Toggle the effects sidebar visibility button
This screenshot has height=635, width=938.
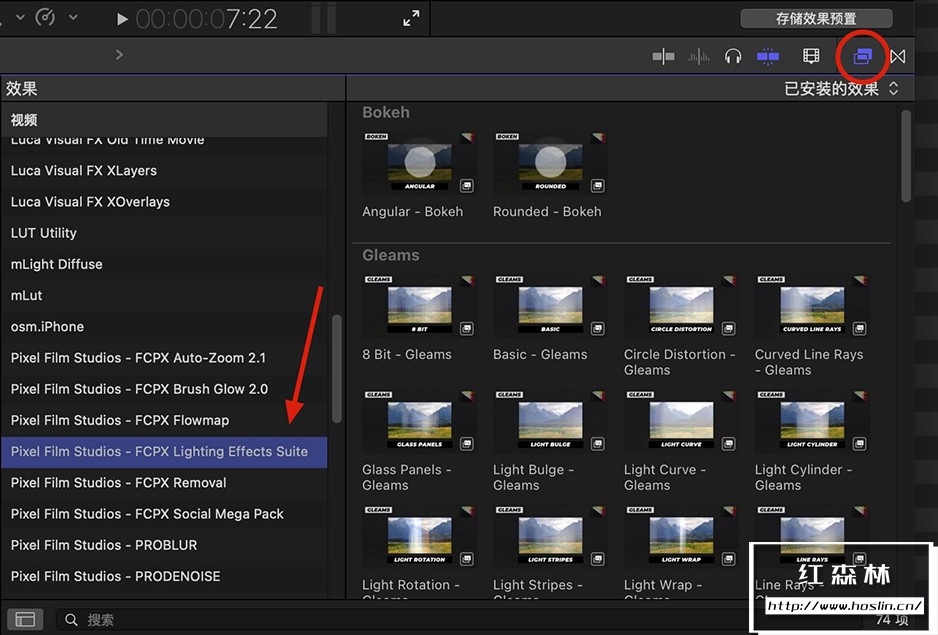[x=25, y=619]
